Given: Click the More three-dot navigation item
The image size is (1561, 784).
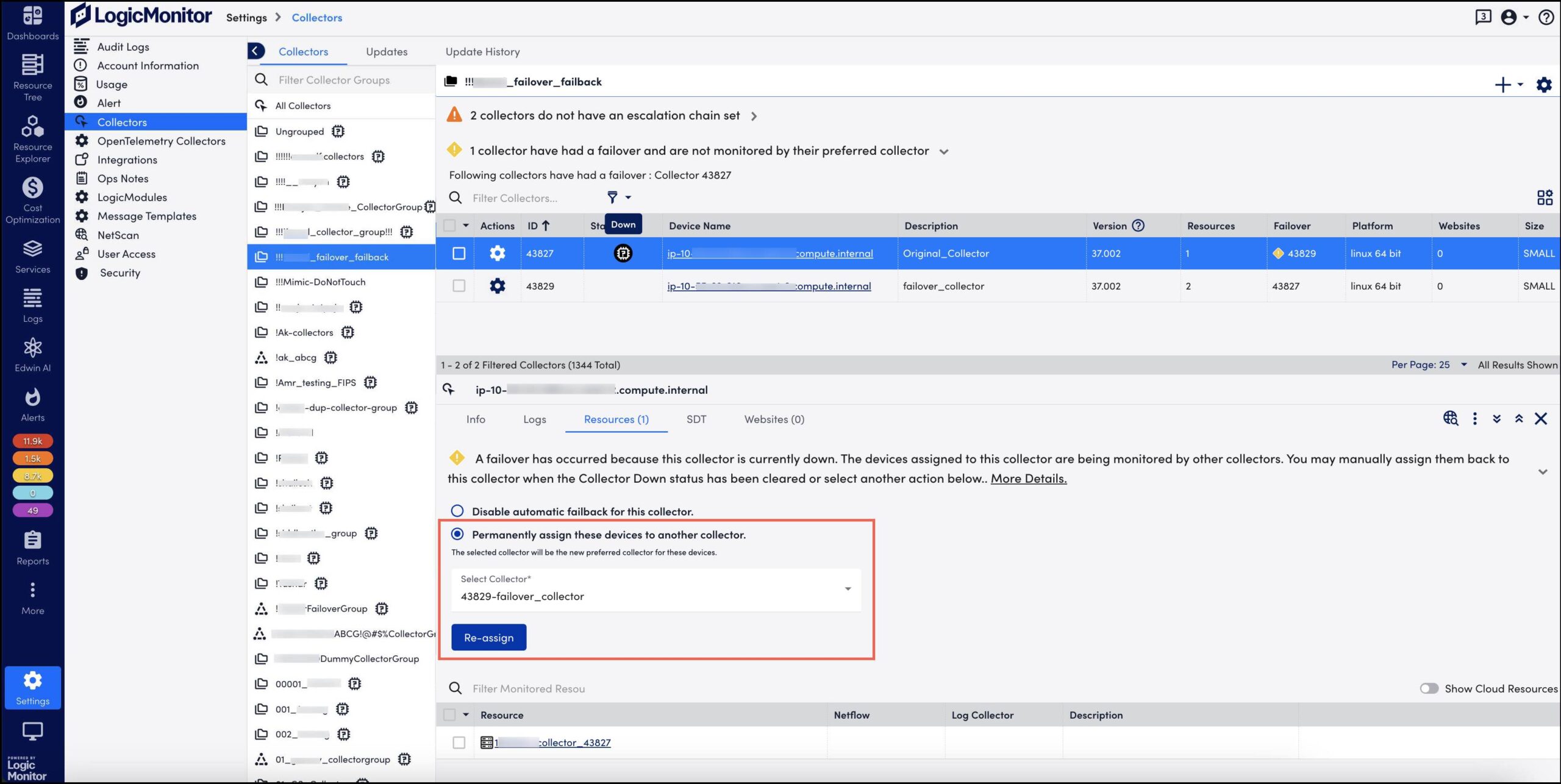Looking at the screenshot, I should 32,598.
